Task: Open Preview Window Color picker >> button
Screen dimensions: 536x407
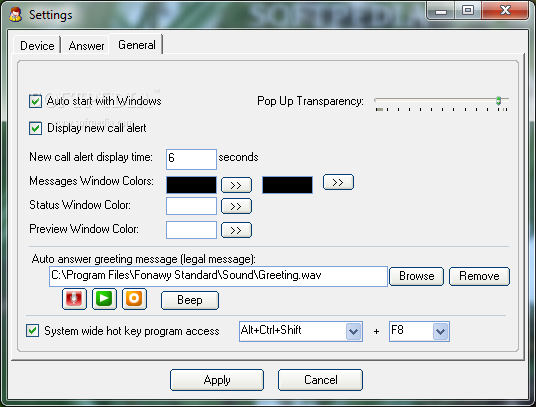Action: click(236, 230)
